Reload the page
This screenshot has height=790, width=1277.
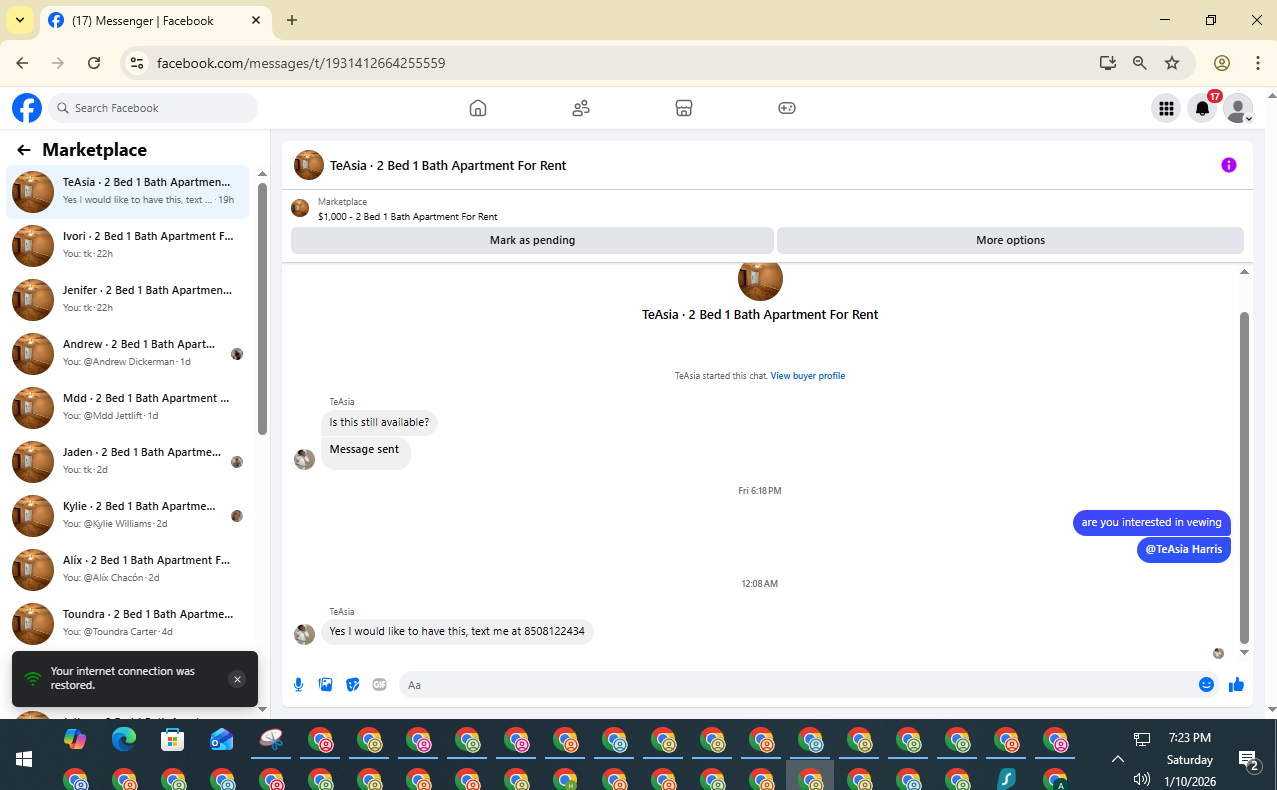(94, 63)
